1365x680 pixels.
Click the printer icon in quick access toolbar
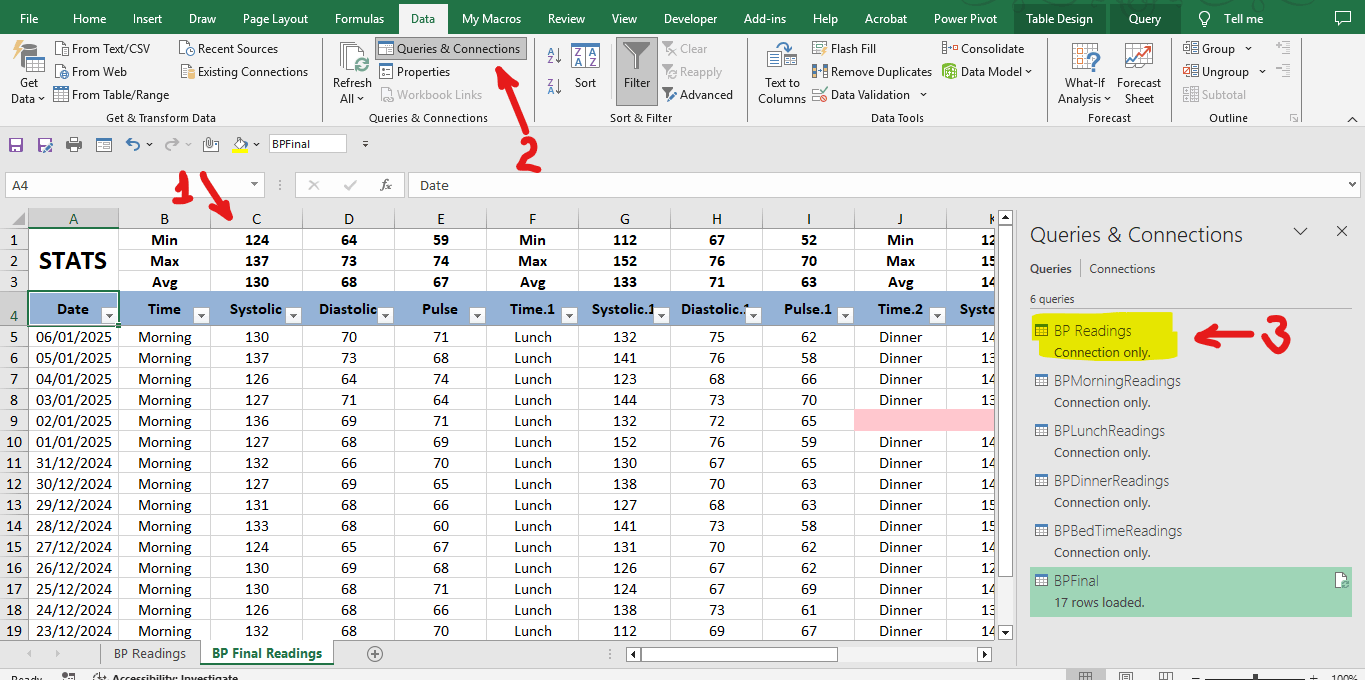pyautogui.click(x=74, y=144)
